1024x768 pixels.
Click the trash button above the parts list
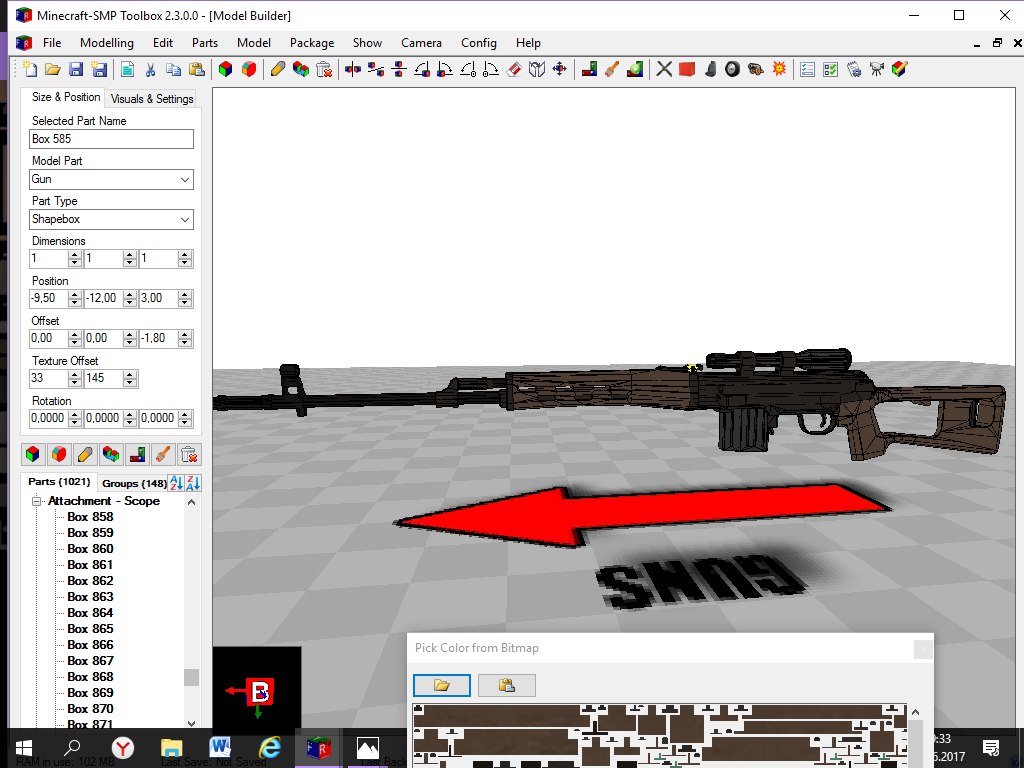(x=189, y=455)
